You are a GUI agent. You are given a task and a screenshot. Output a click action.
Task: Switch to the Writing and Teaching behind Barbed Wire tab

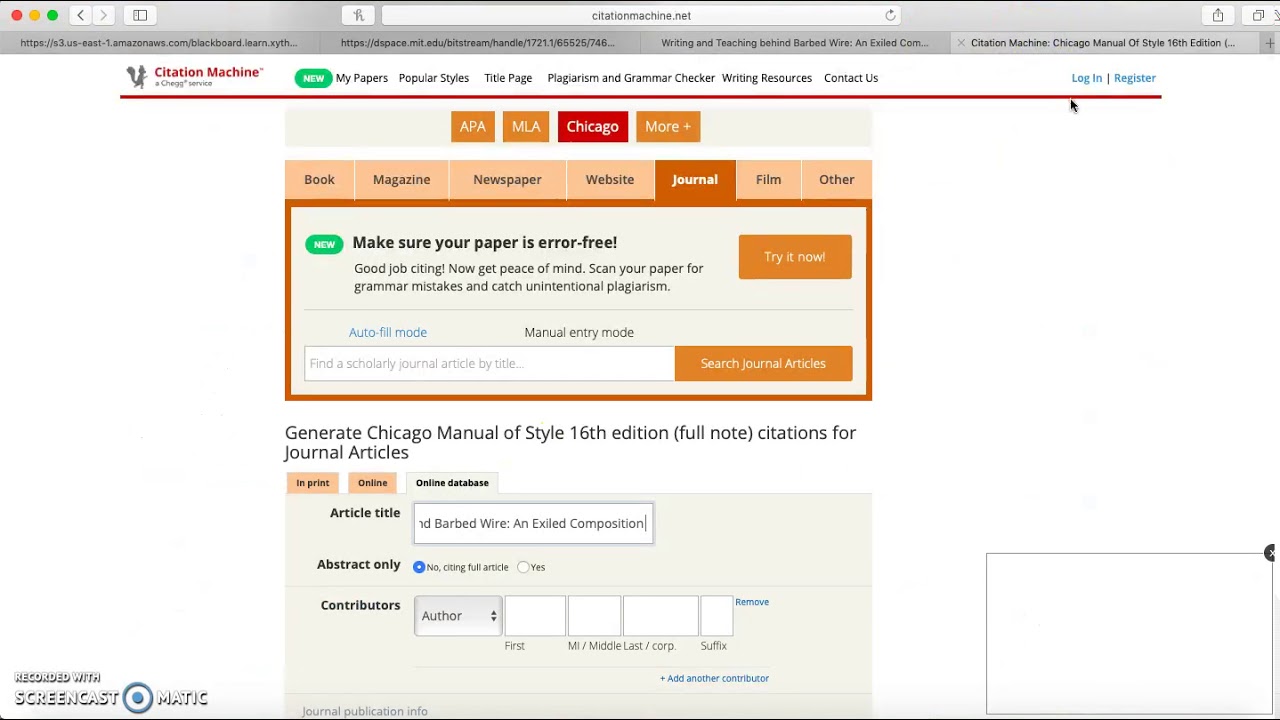coord(795,43)
